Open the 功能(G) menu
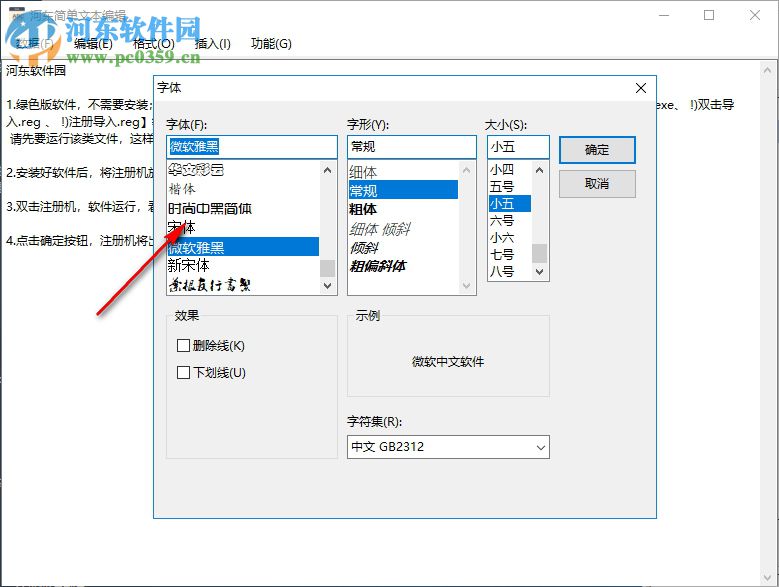The width and height of the screenshot is (779, 587). pyautogui.click(x=271, y=44)
